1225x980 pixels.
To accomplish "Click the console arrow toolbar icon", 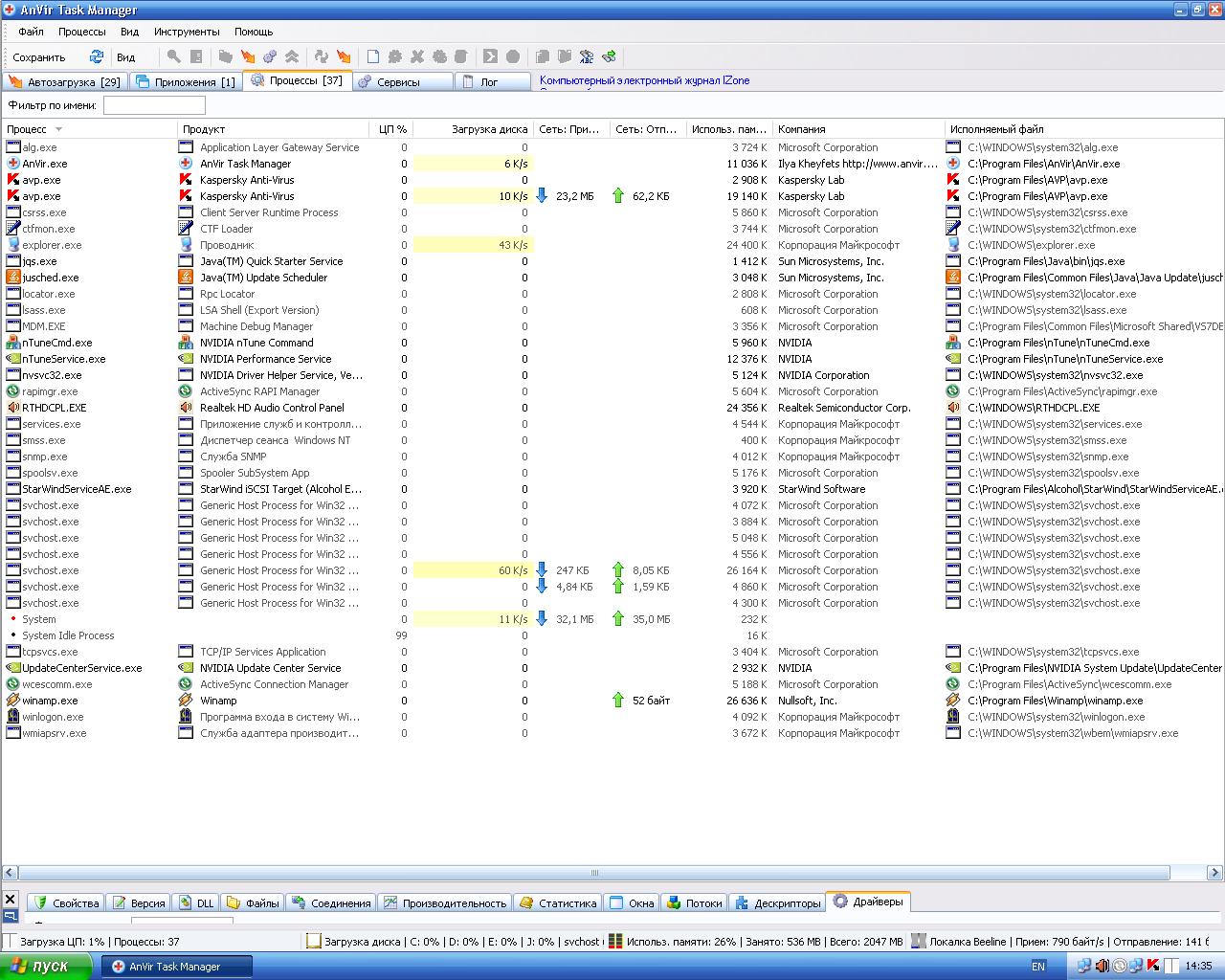I will coord(490,56).
